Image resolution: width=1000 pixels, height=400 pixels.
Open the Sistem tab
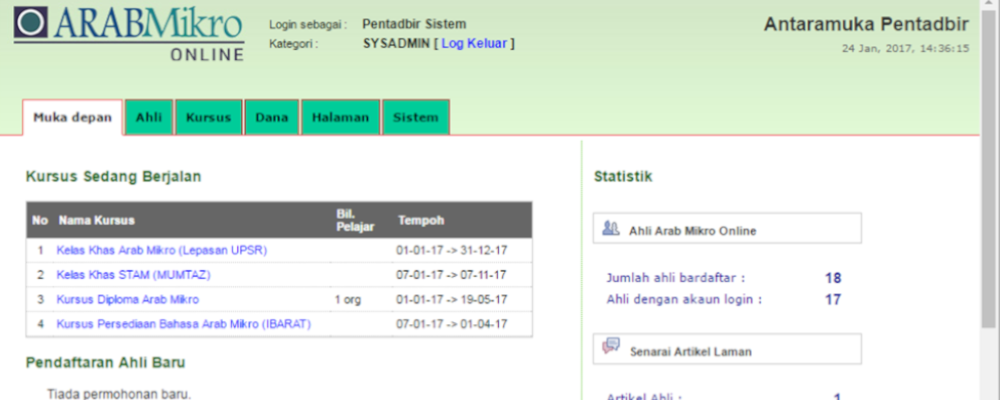point(415,118)
